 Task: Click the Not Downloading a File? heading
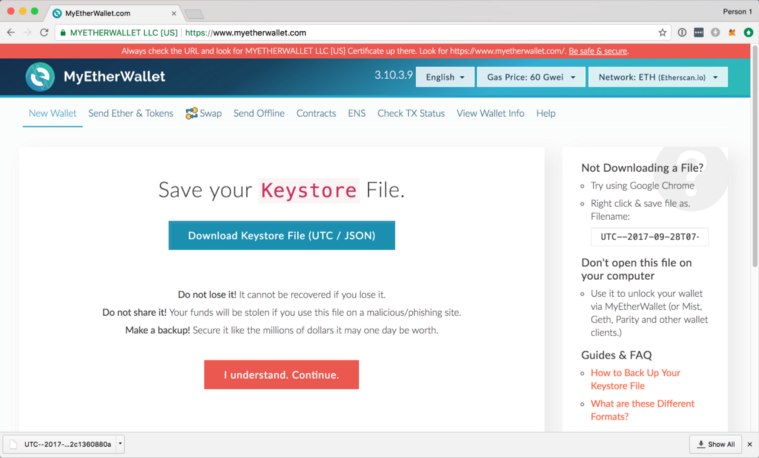pyautogui.click(x=642, y=168)
